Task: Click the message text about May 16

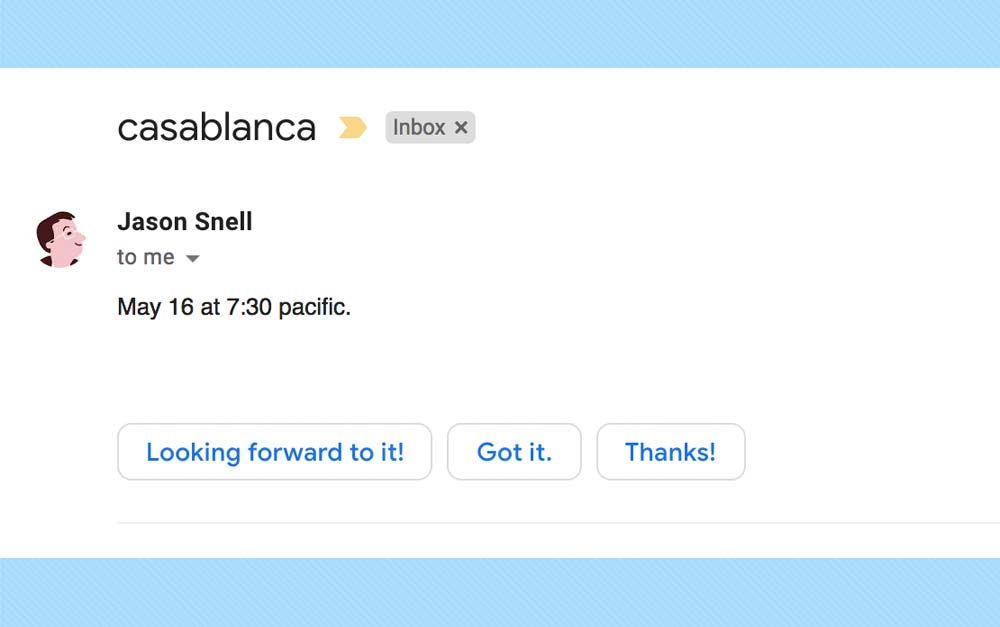Action: (233, 307)
